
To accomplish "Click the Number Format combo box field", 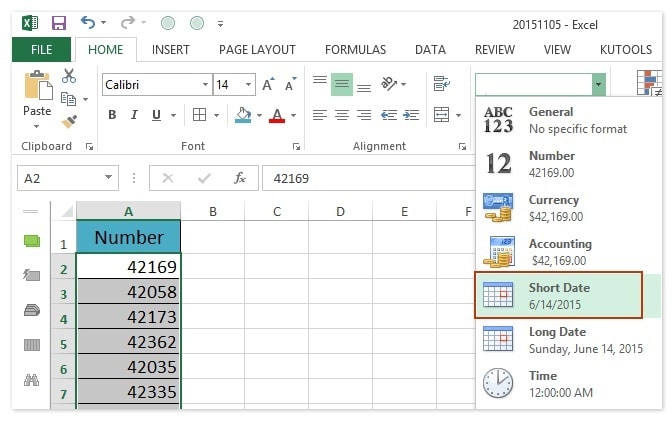I will pyautogui.click(x=534, y=84).
